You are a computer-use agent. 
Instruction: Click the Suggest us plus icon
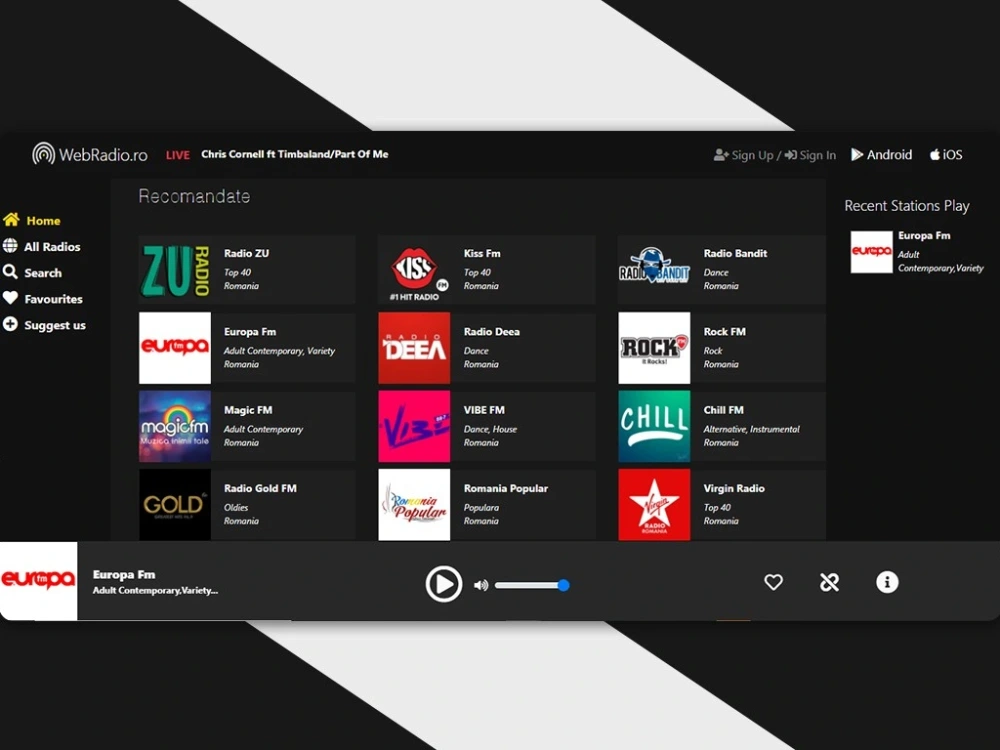click(x=10, y=324)
